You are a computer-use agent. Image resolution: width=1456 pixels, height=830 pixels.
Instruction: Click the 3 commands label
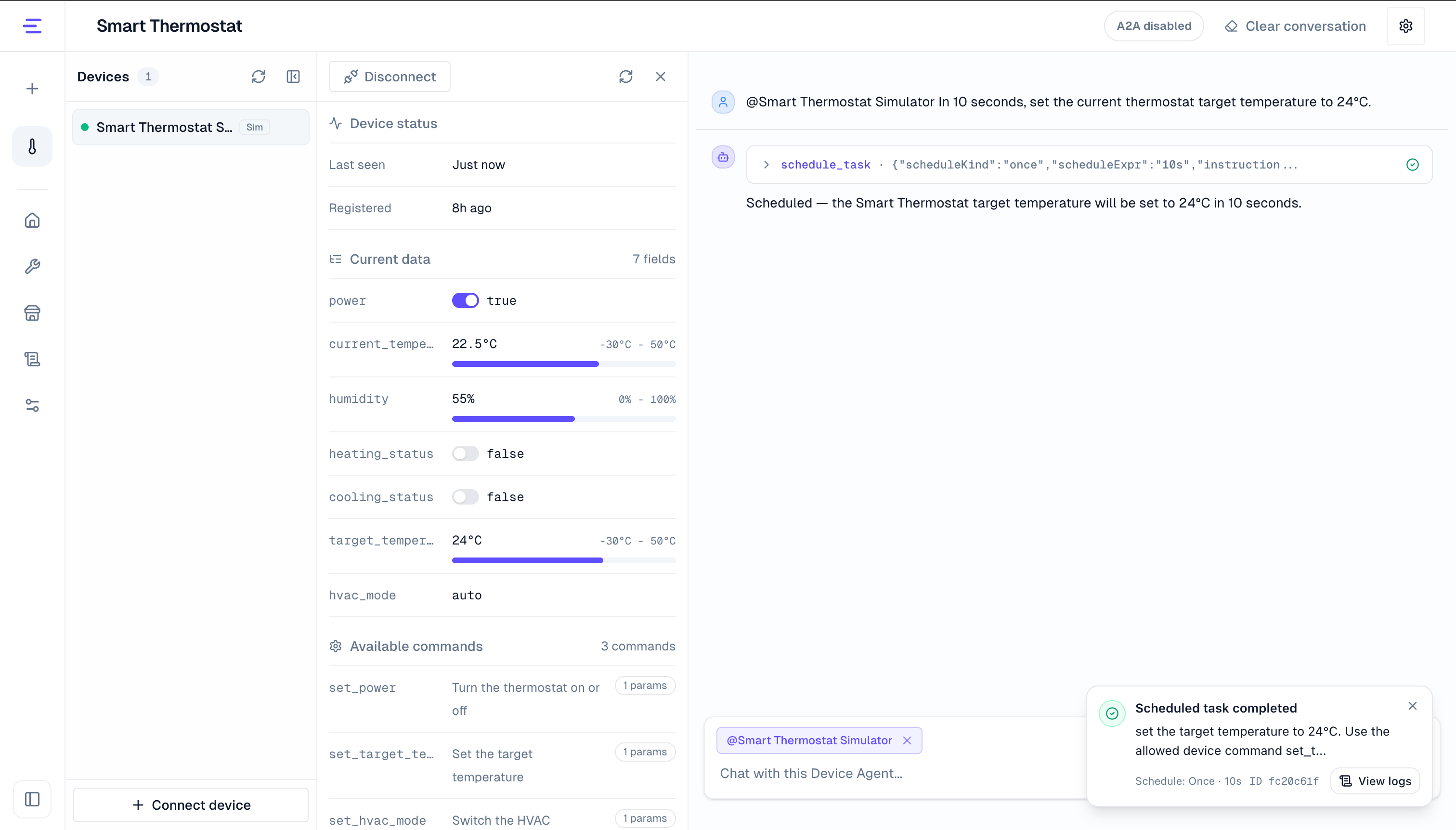coord(638,646)
